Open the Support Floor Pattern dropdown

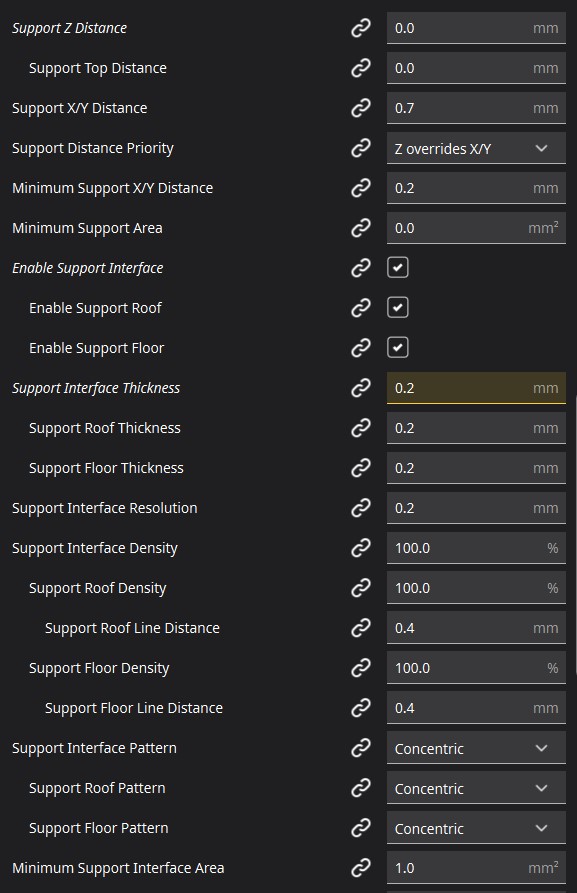475,828
